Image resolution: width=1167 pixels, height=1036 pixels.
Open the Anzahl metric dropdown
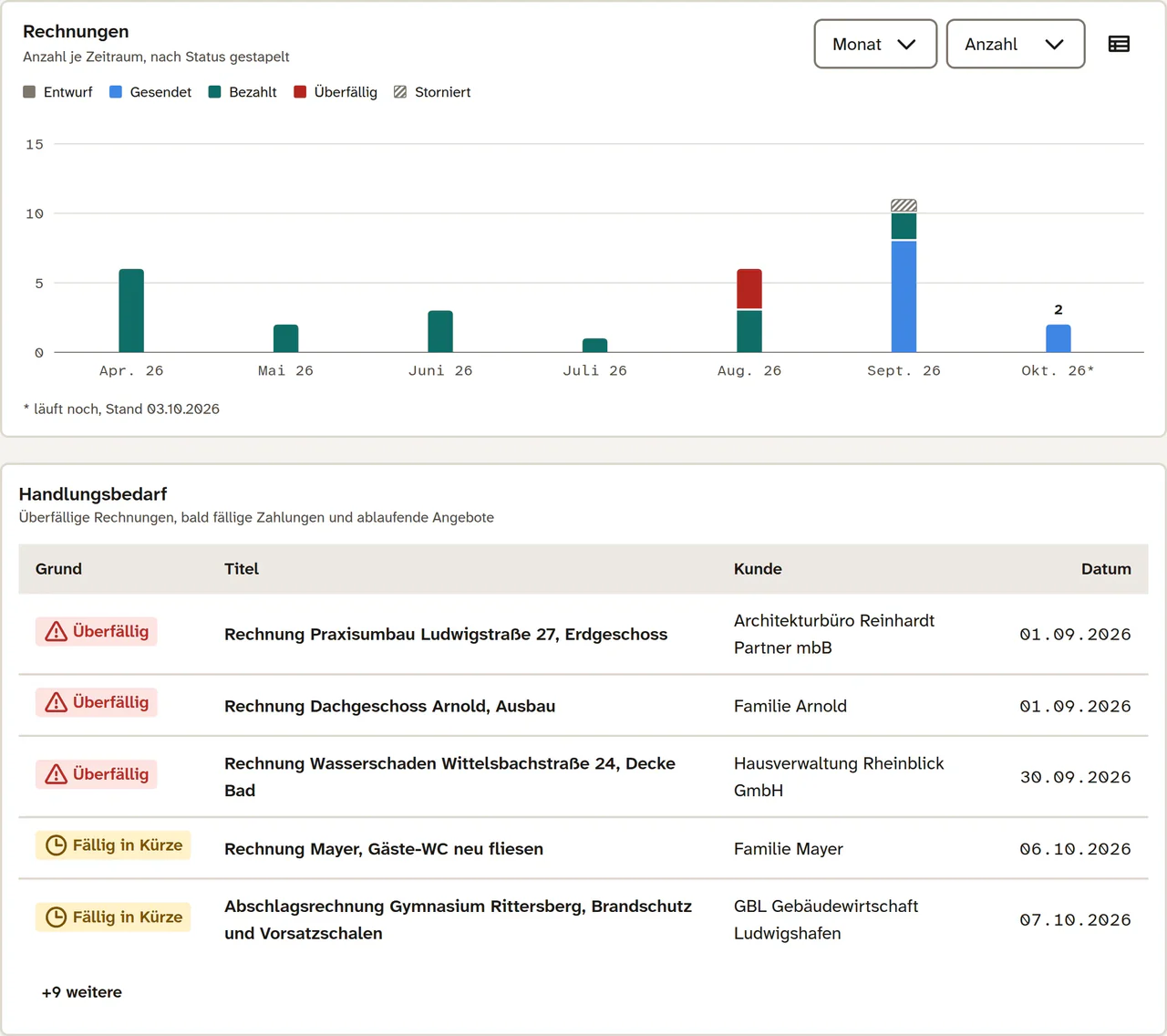tap(1016, 44)
